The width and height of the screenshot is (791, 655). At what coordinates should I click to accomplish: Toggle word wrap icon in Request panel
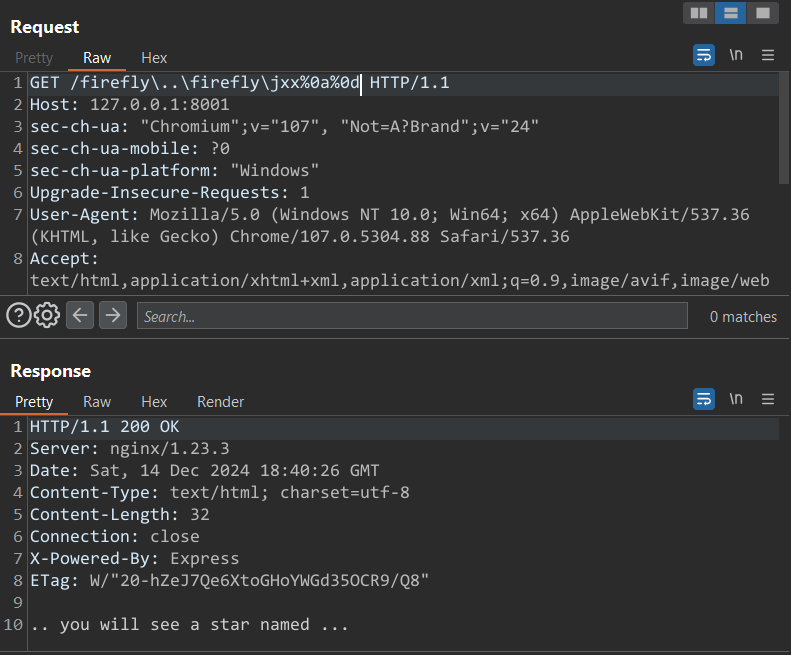click(x=704, y=55)
